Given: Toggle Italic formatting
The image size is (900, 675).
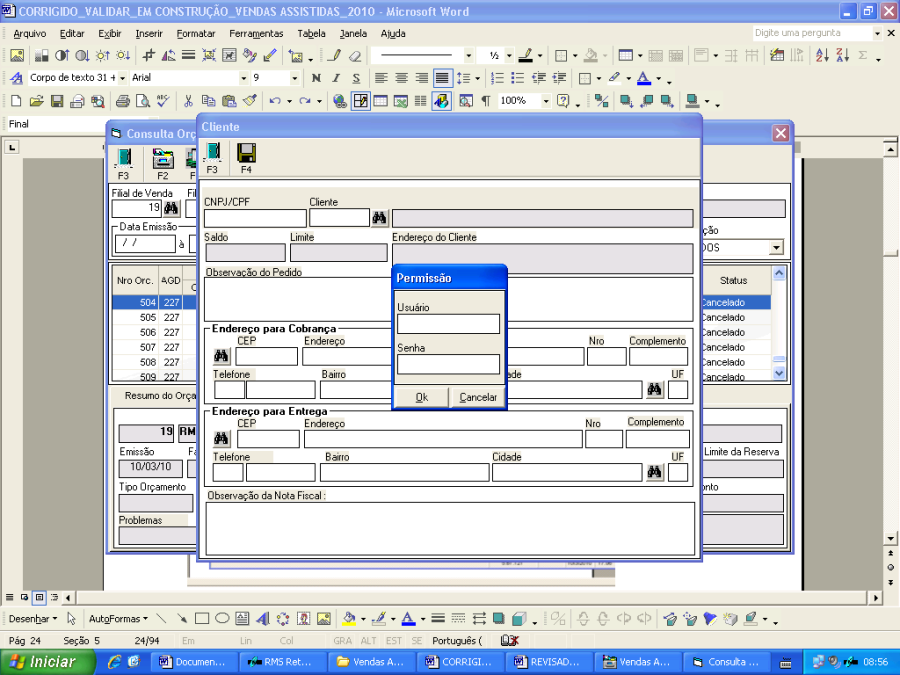Looking at the screenshot, I should pyautogui.click(x=336, y=77).
